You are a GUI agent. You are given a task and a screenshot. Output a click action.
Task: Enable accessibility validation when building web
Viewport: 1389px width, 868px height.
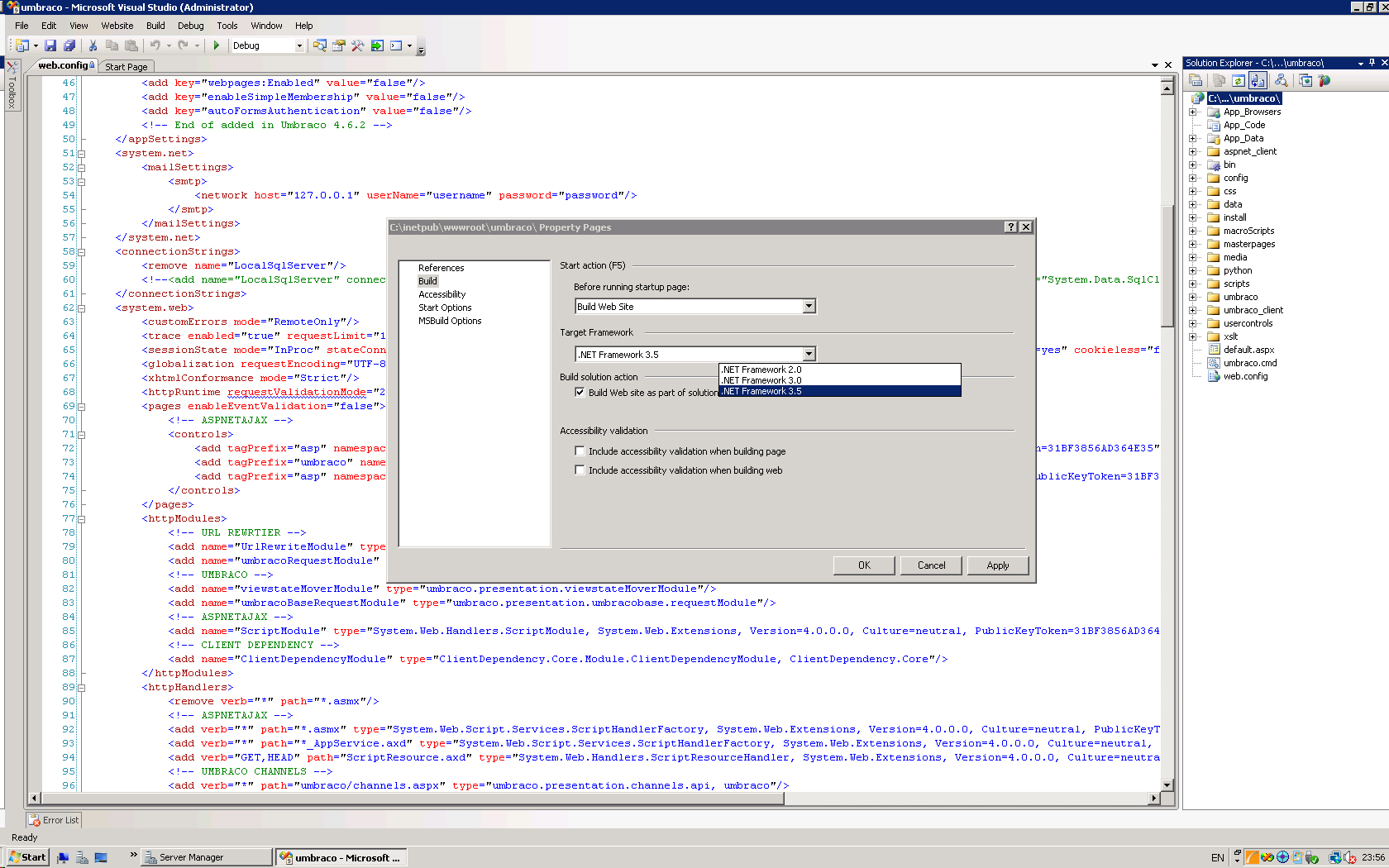tap(580, 470)
